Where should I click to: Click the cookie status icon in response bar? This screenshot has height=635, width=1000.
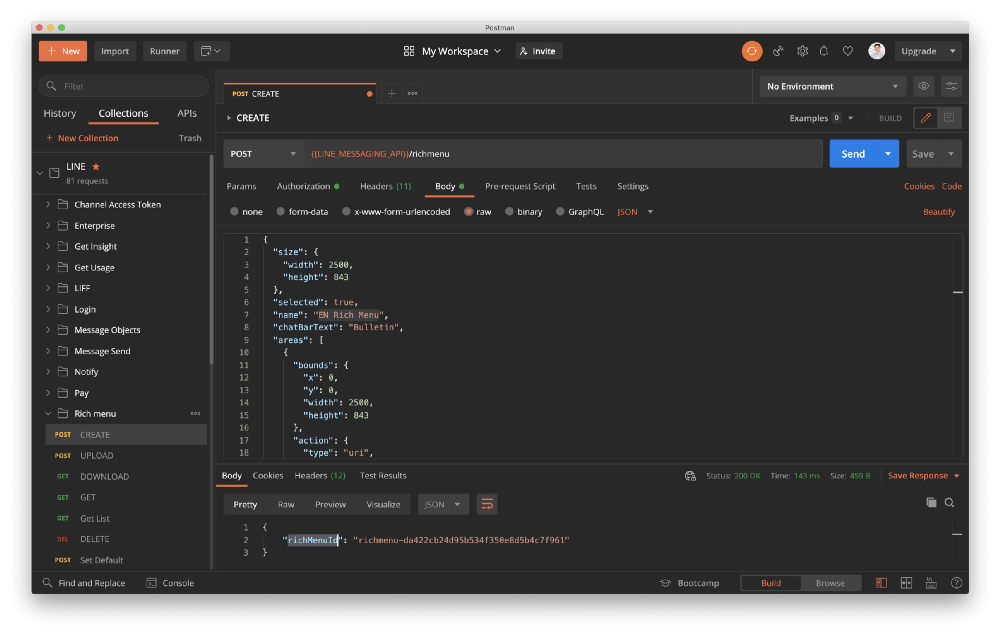[690, 476]
